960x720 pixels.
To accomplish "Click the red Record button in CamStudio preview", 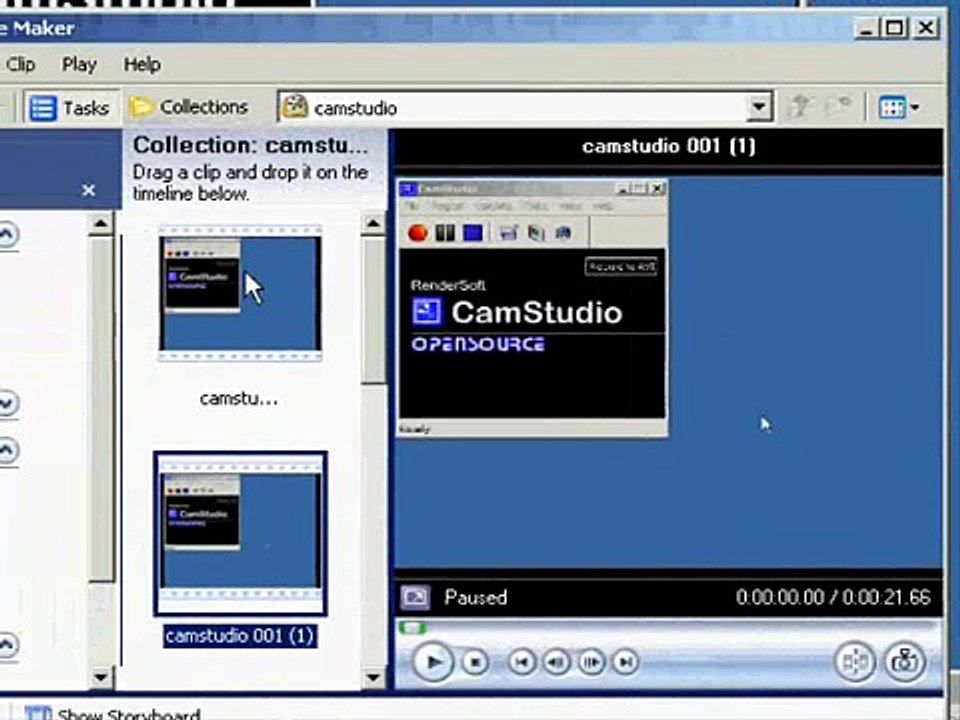I will coord(417,233).
